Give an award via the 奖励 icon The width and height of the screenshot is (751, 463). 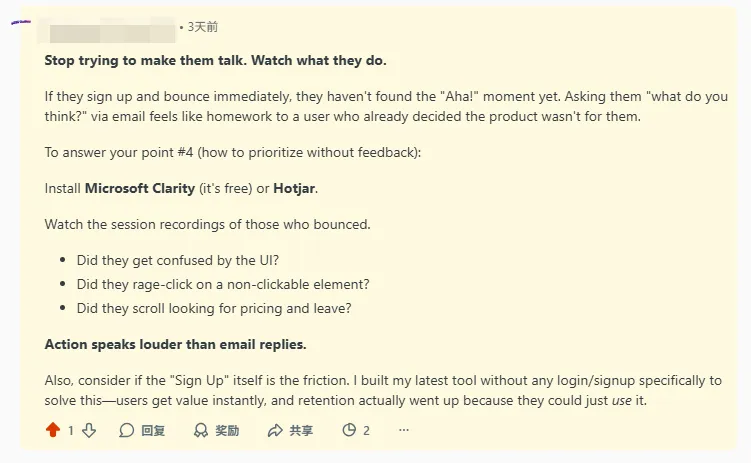201,430
